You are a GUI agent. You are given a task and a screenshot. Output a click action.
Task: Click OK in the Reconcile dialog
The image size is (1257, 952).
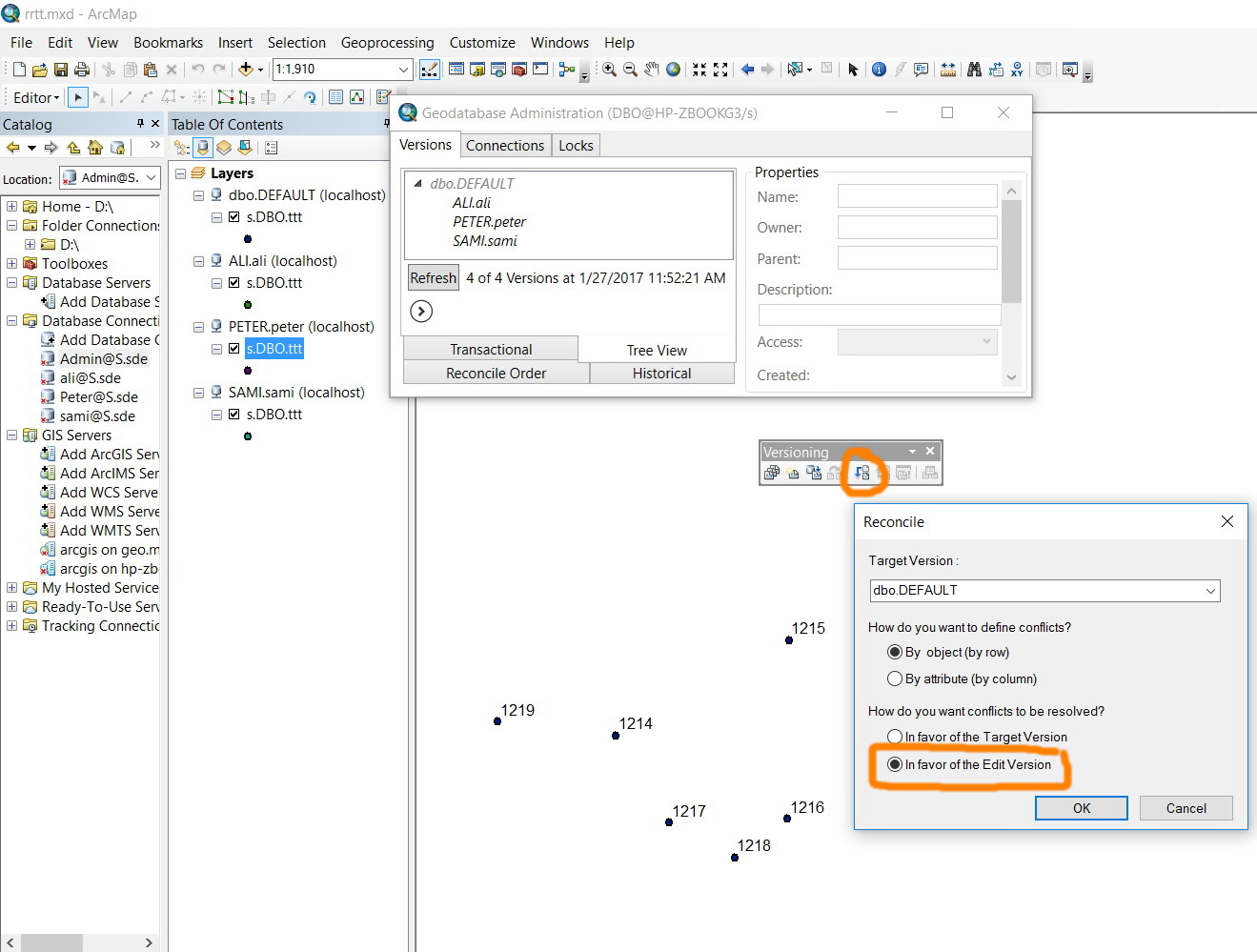[1082, 808]
